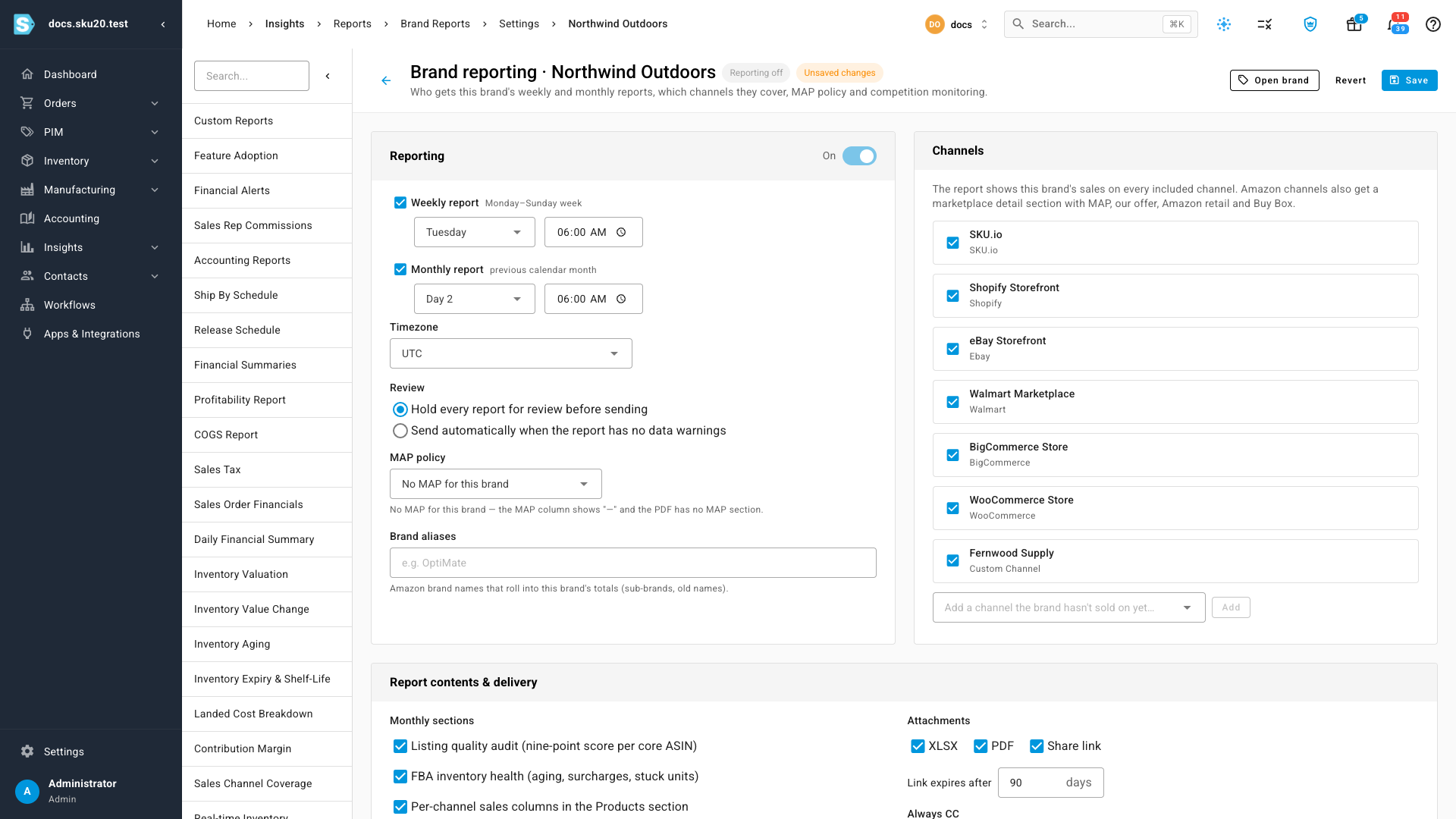Click the global Search box in top bar

[1100, 24]
